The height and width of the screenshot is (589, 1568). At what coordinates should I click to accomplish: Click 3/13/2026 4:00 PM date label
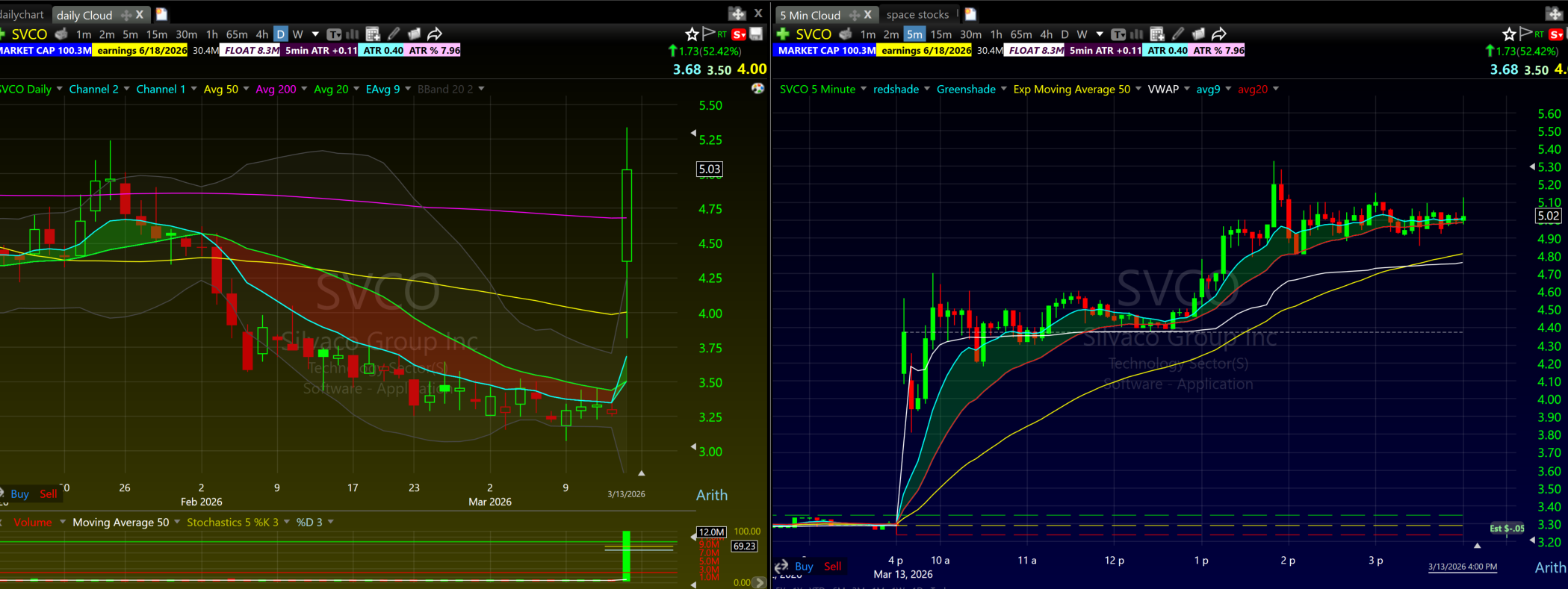coord(1463,567)
